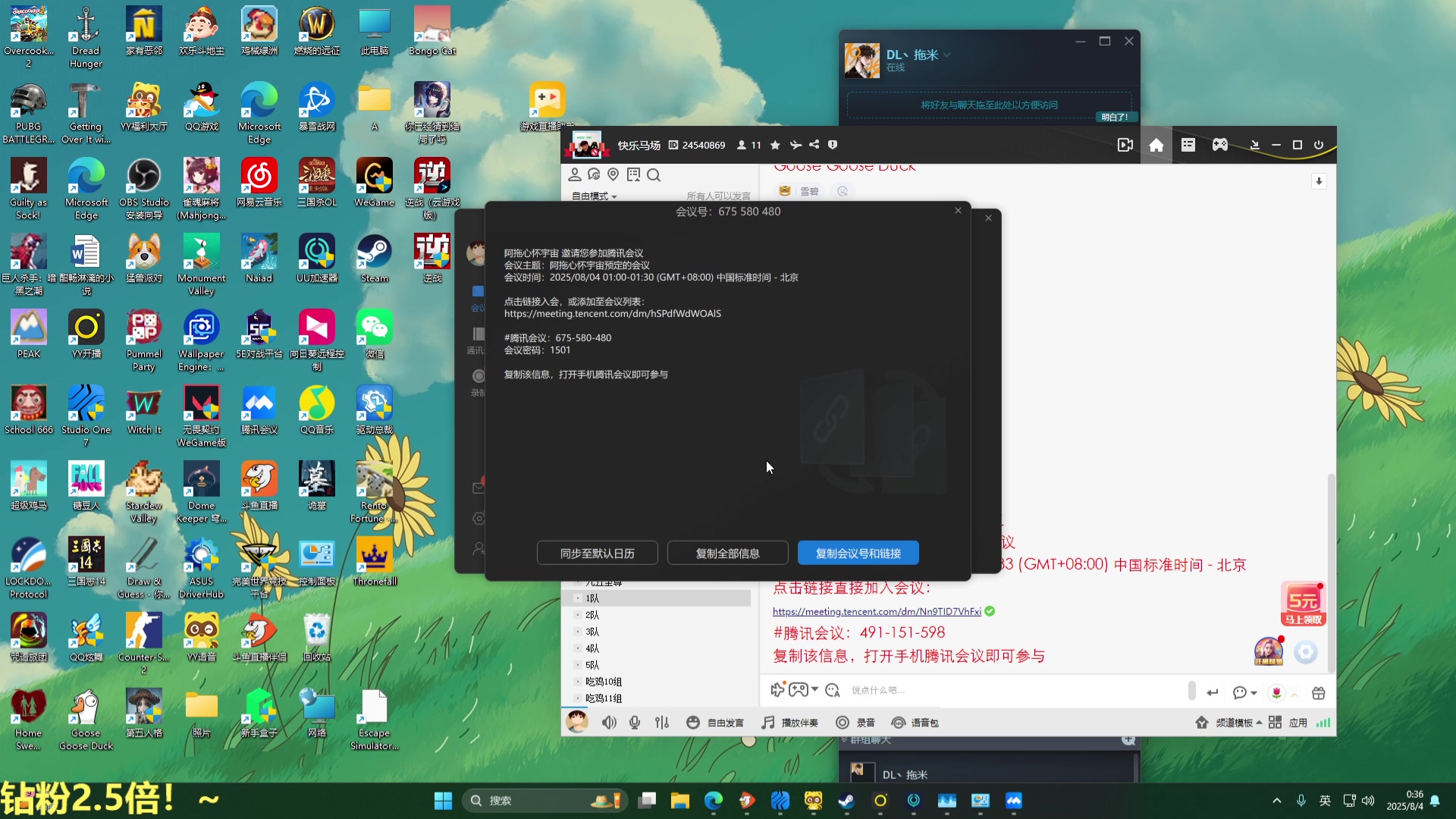Screen dimensions: 1456x819
Task: Open the YY channel list panel icon
Action: 1188,145
